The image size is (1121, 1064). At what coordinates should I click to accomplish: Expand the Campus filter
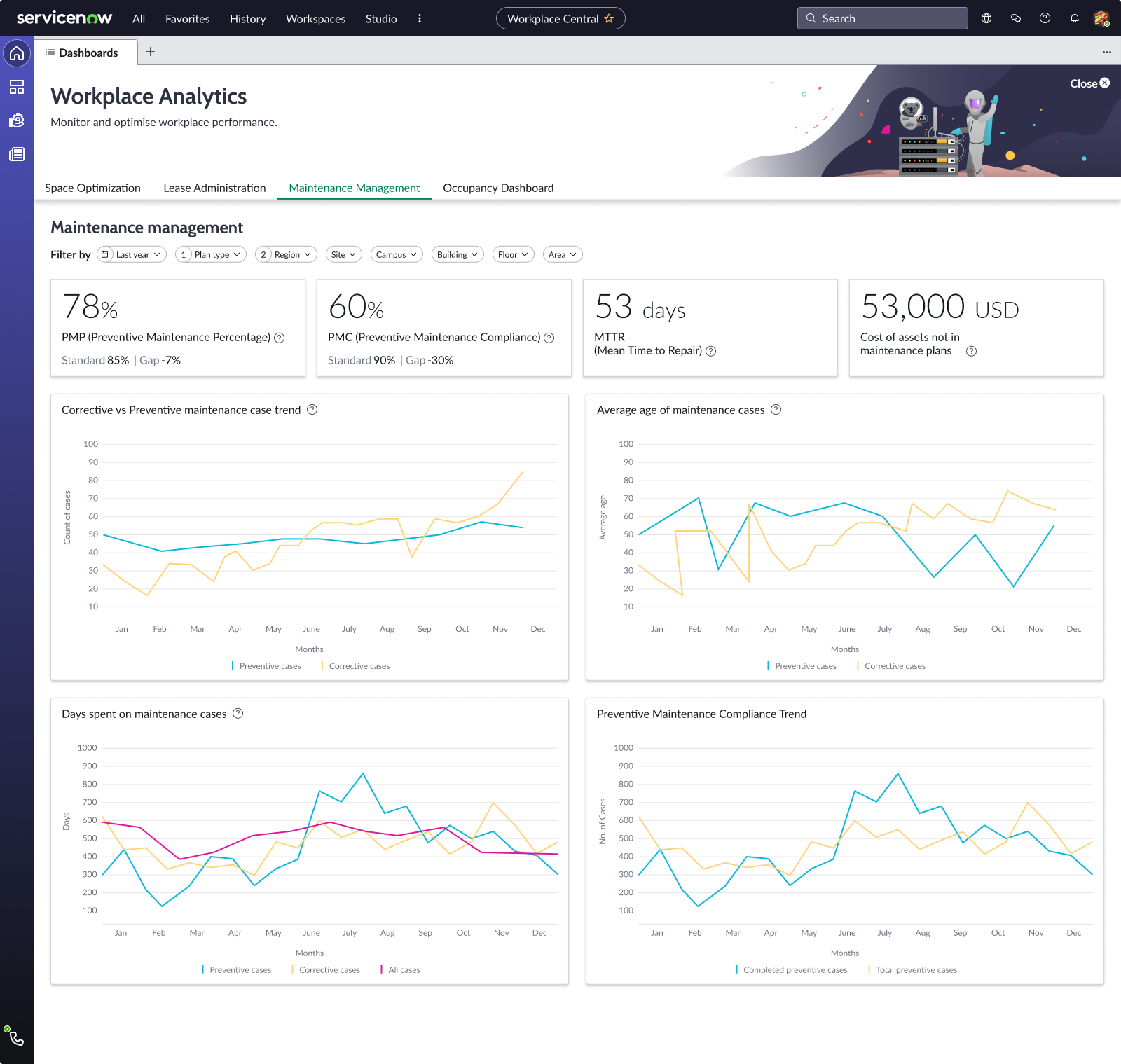pyautogui.click(x=397, y=254)
